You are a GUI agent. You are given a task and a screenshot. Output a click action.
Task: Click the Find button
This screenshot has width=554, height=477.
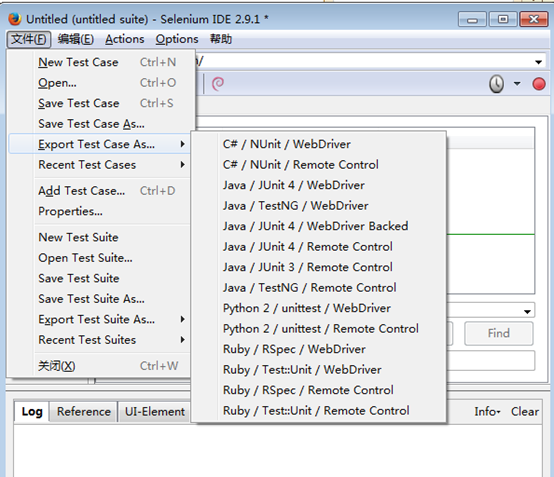click(x=499, y=333)
